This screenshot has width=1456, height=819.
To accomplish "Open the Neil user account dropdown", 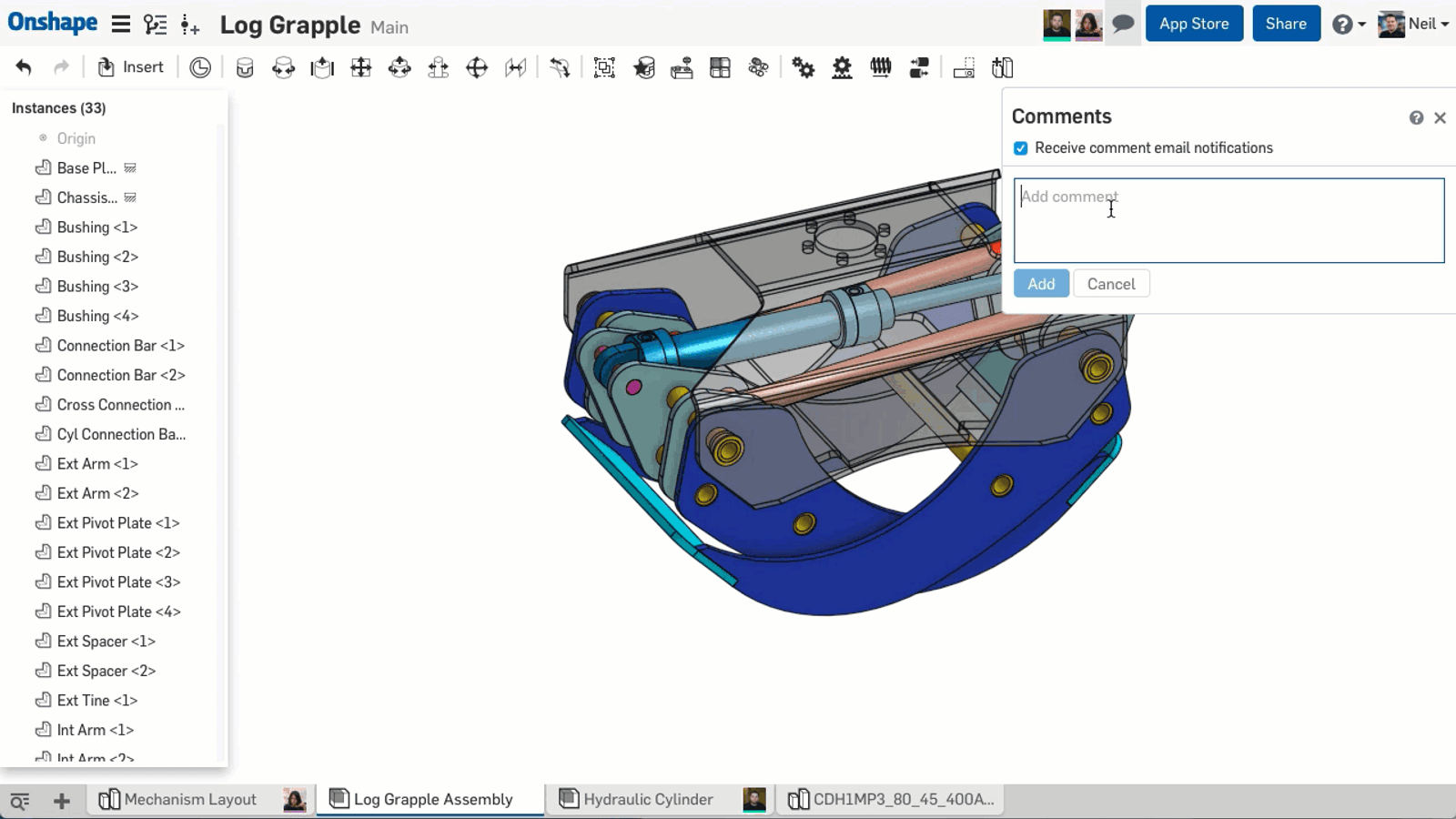I will coord(1414,24).
